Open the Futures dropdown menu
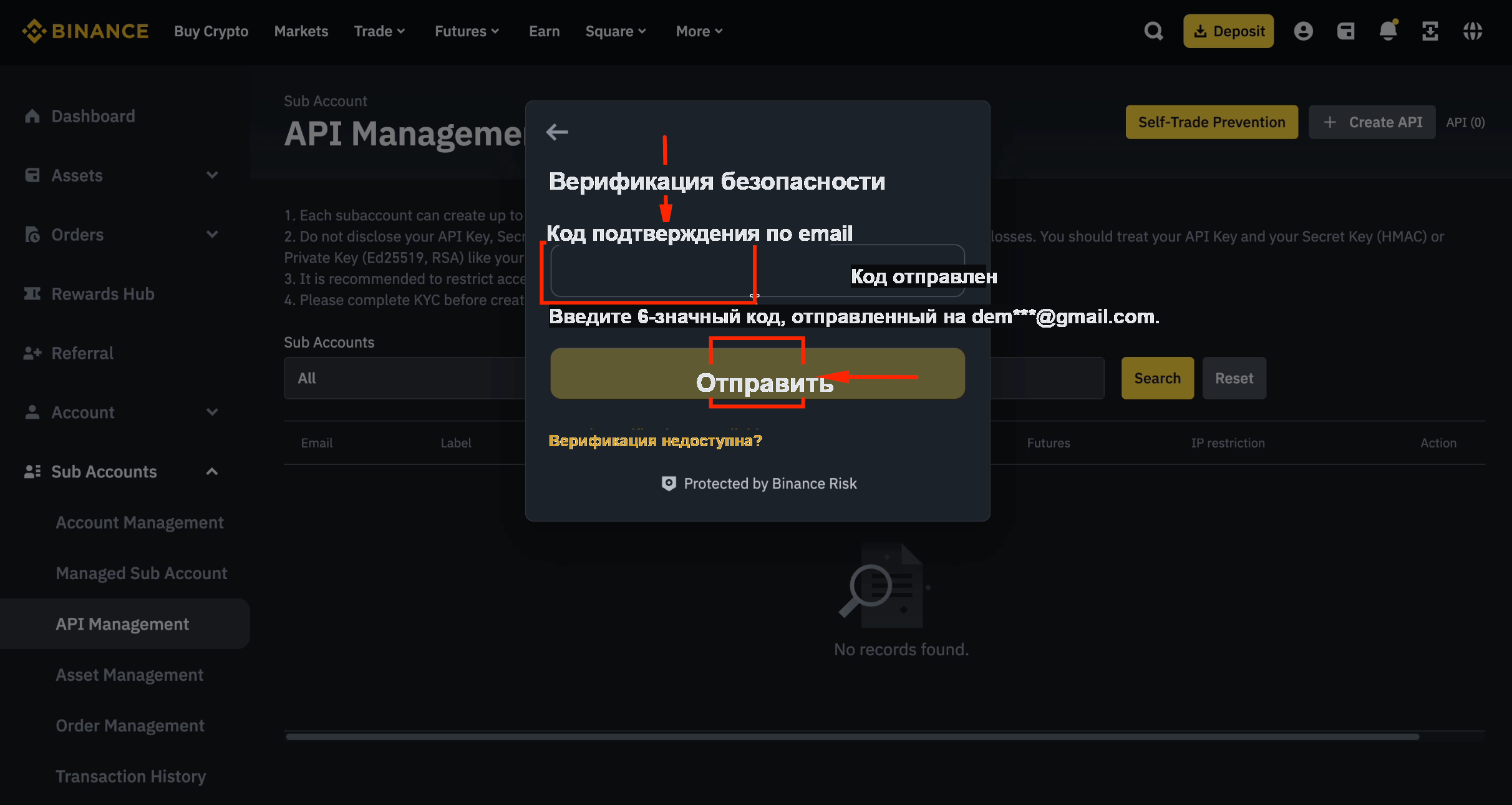The image size is (1512, 805). [x=467, y=31]
